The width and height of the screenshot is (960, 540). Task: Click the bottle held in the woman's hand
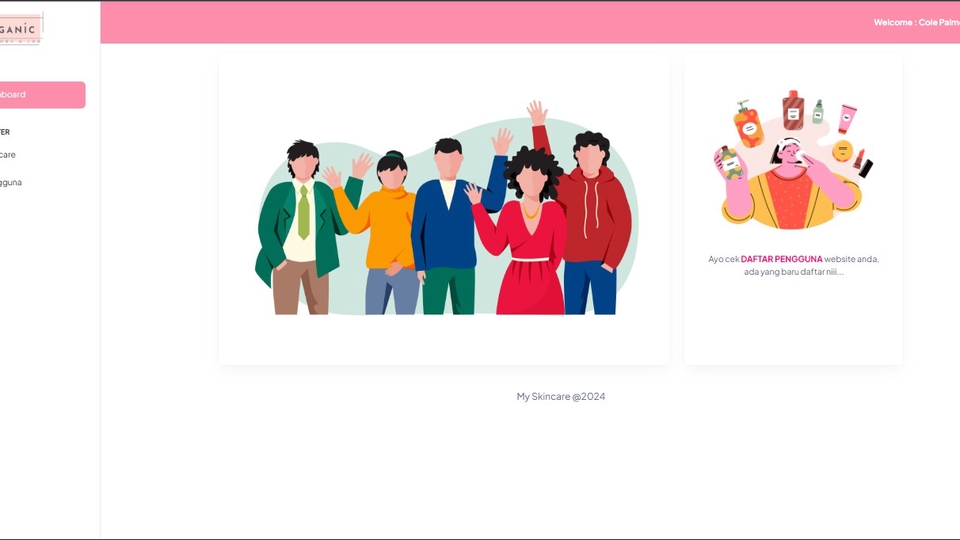730,163
